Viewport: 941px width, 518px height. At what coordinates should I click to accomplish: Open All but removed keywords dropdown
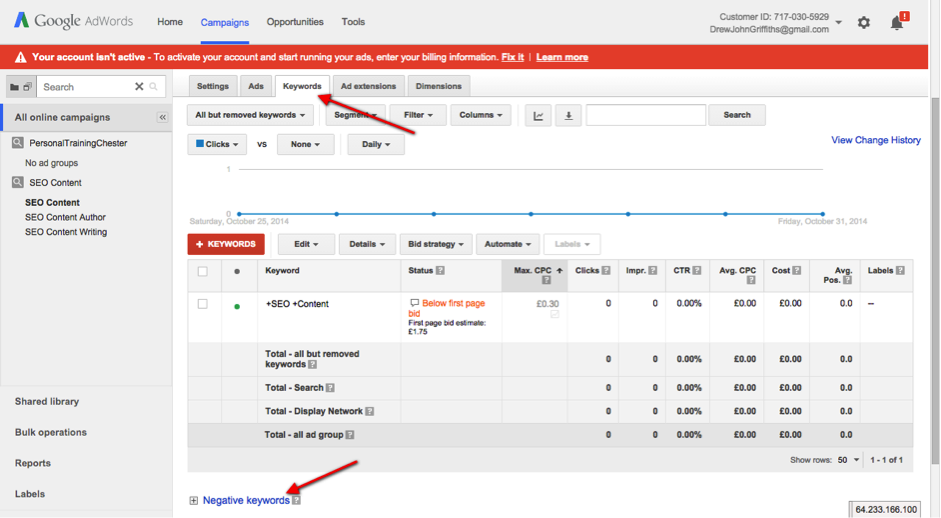(x=250, y=115)
